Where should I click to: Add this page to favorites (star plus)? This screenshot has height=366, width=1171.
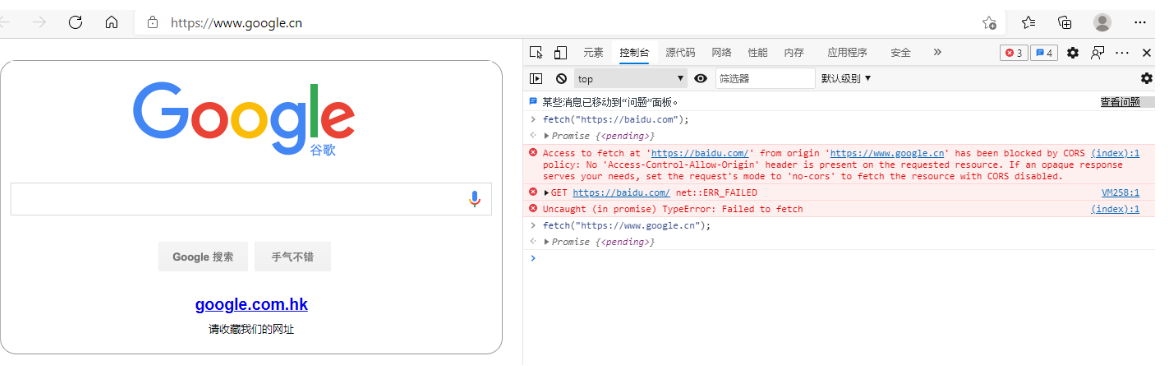pyautogui.click(x=990, y=22)
